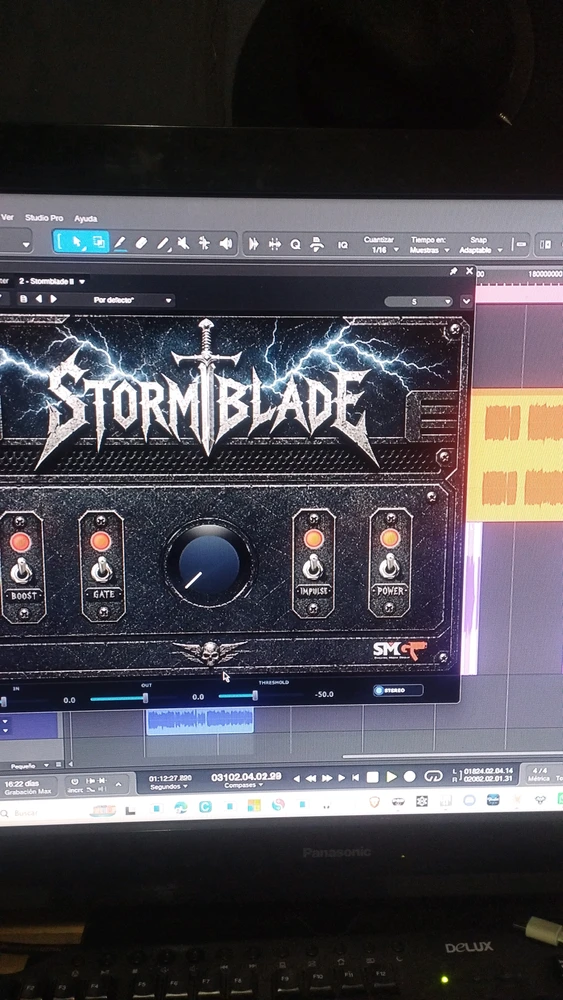The height and width of the screenshot is (1000, 563).
Task: Flip the GATE toggle switch
Action: tap(101, 569)
